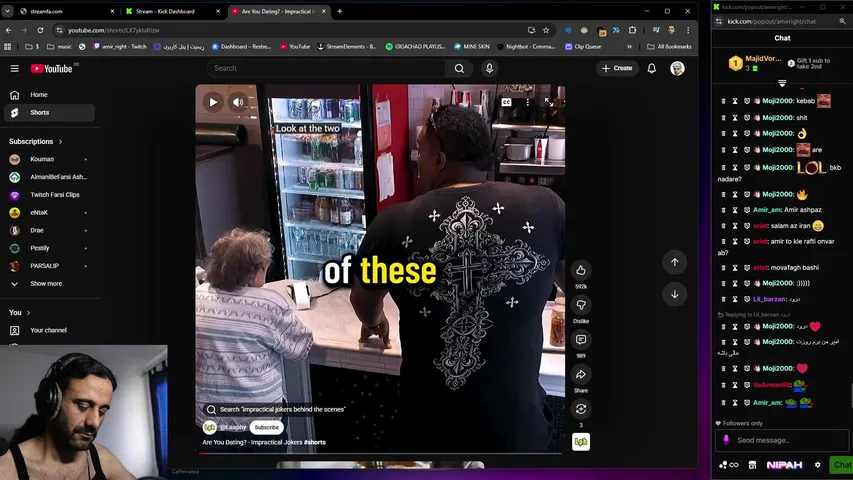Viewport: 853px width, 480px height.
Task: Open the Clip Queue bookmark
Action: (x=583, y=47)
